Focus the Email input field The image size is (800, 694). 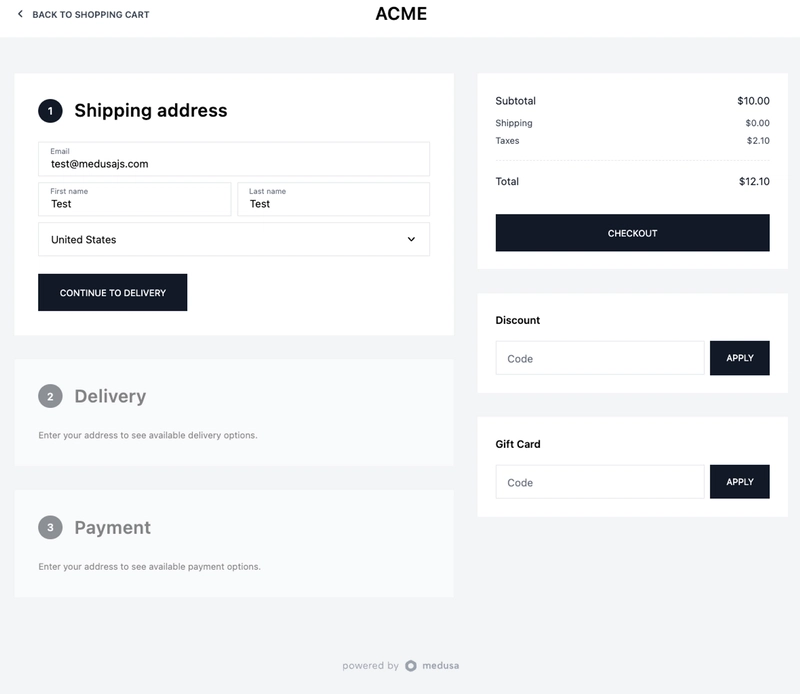point(234,159)
